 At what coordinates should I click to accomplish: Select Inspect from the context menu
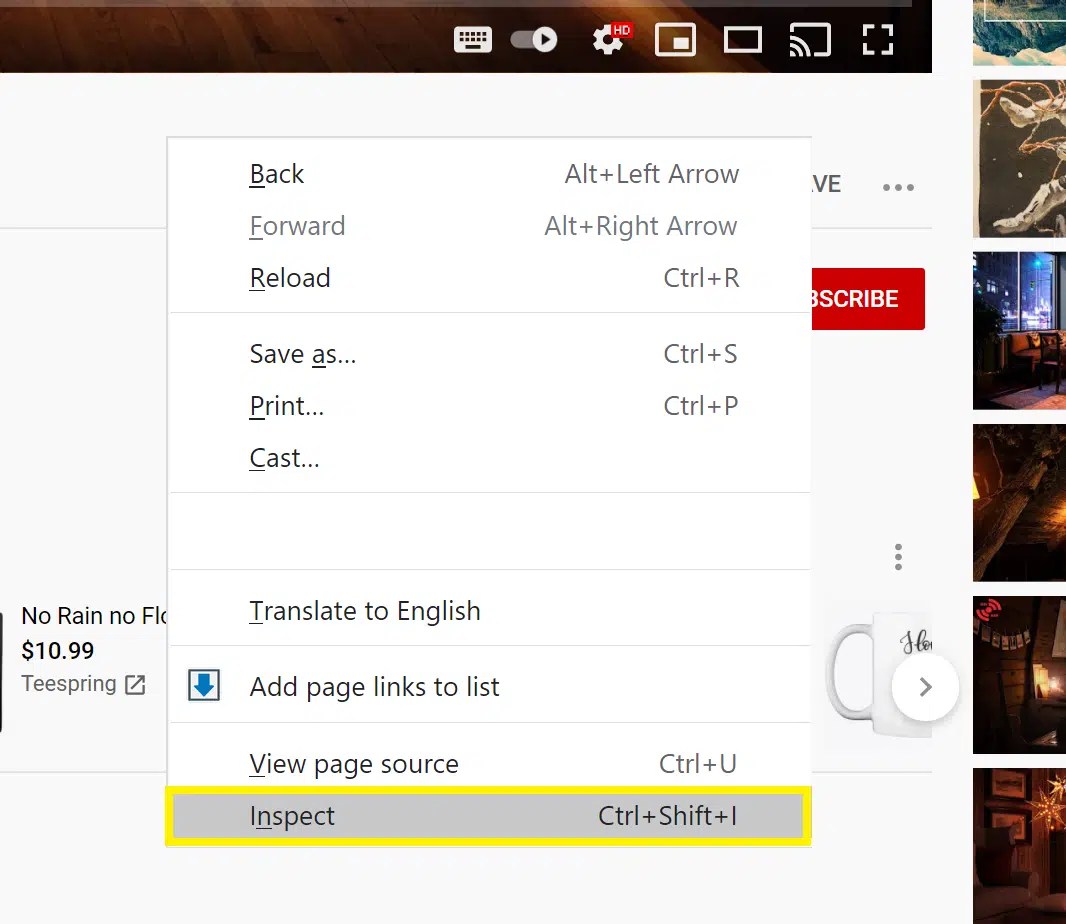pos(292,816)
